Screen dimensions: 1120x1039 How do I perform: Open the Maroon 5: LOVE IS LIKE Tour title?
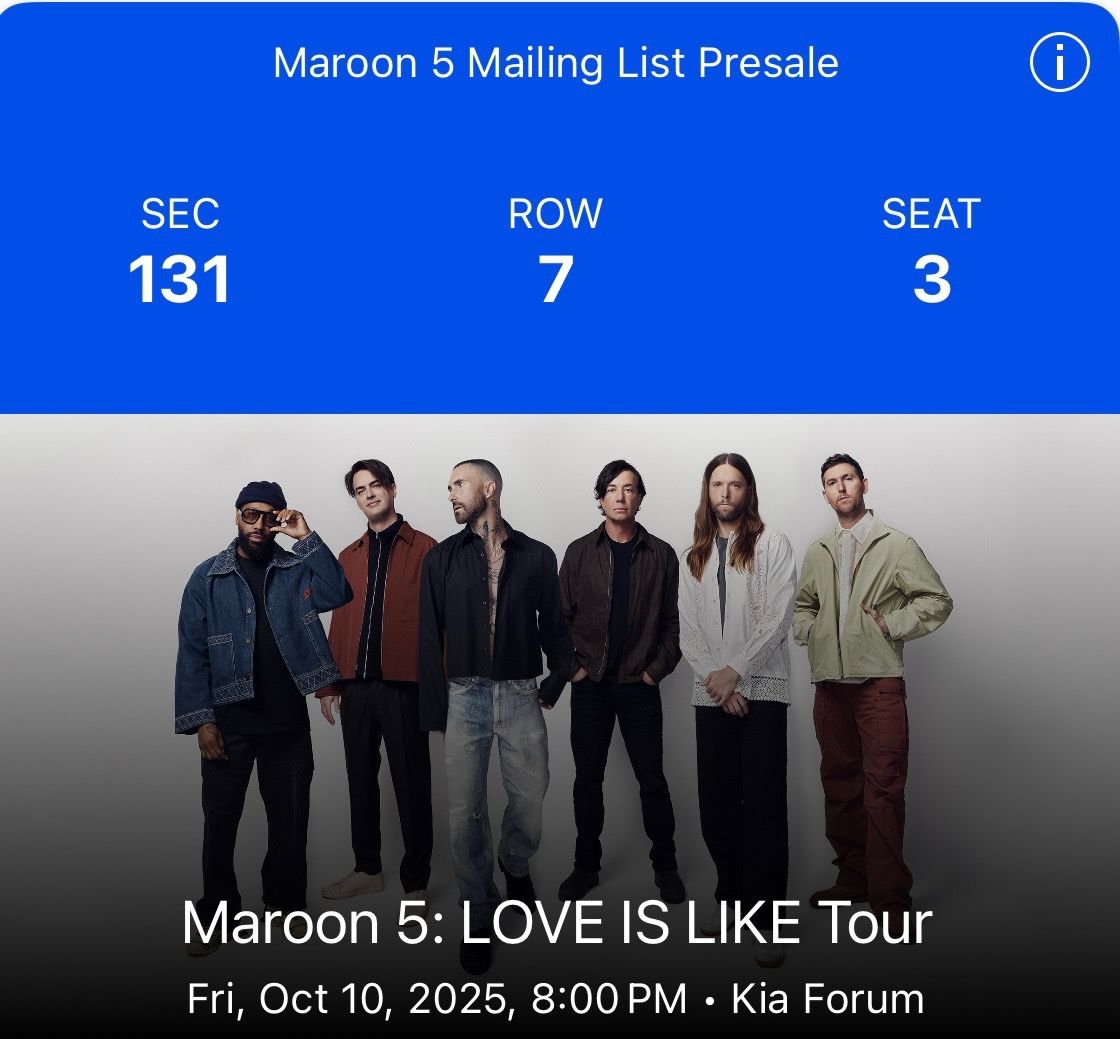[x=556, y=923]
